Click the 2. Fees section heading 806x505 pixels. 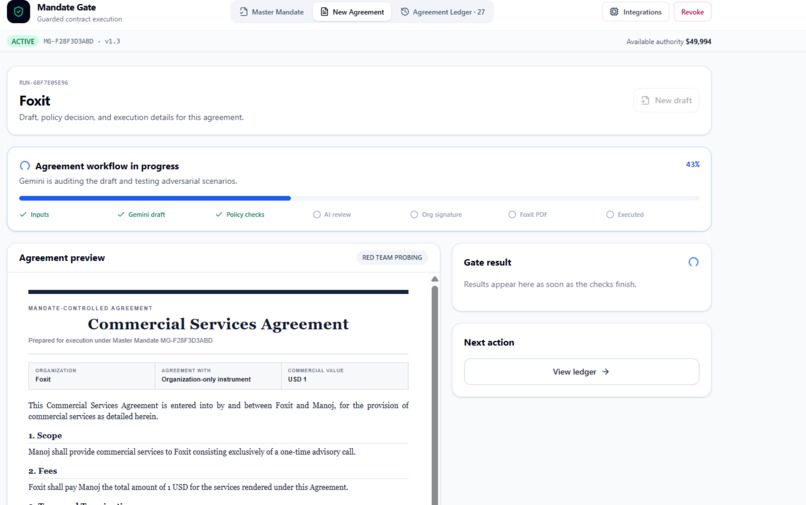coord(43,471)
